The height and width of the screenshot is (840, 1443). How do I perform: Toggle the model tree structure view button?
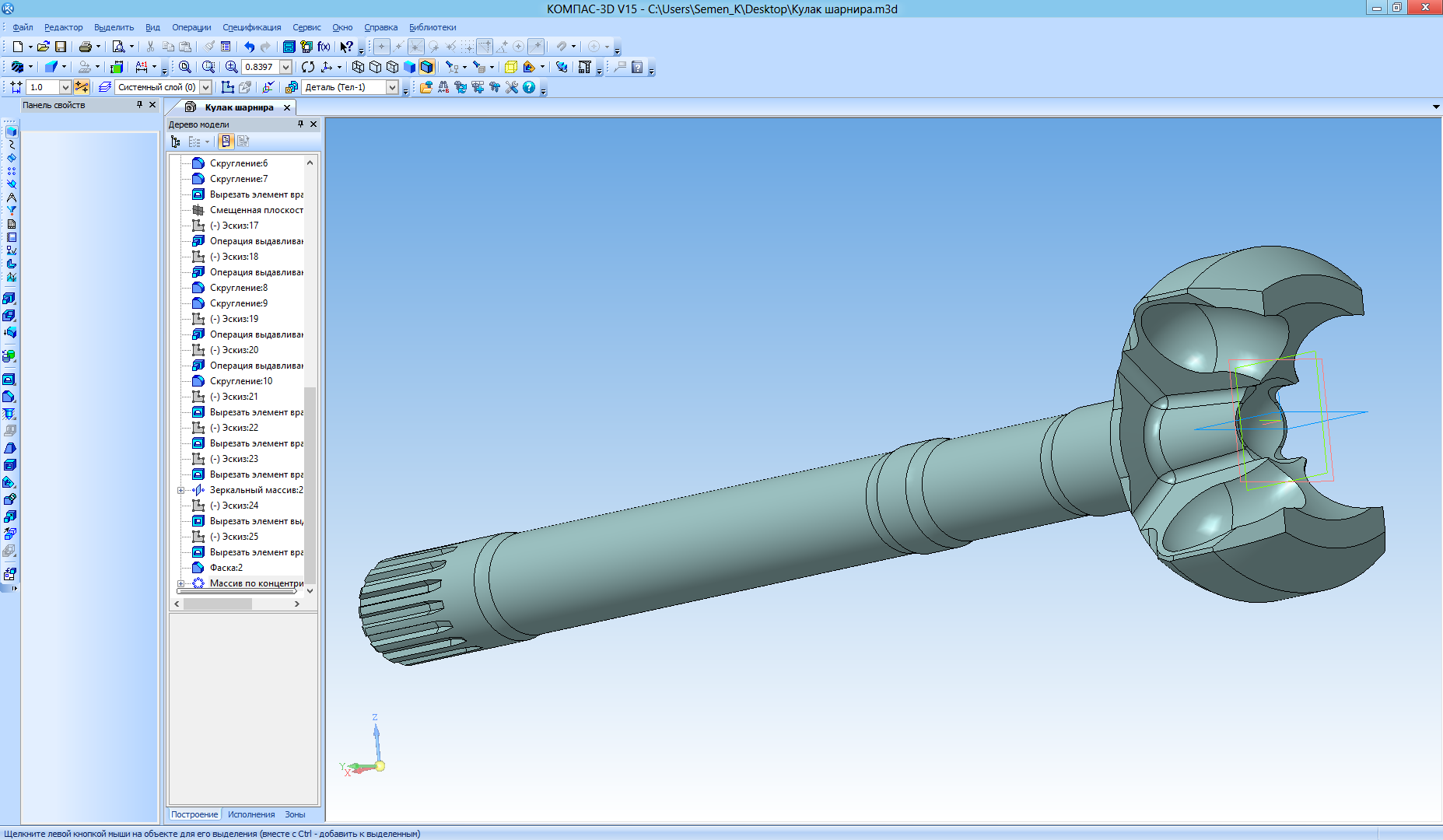(x=176, y=142)
